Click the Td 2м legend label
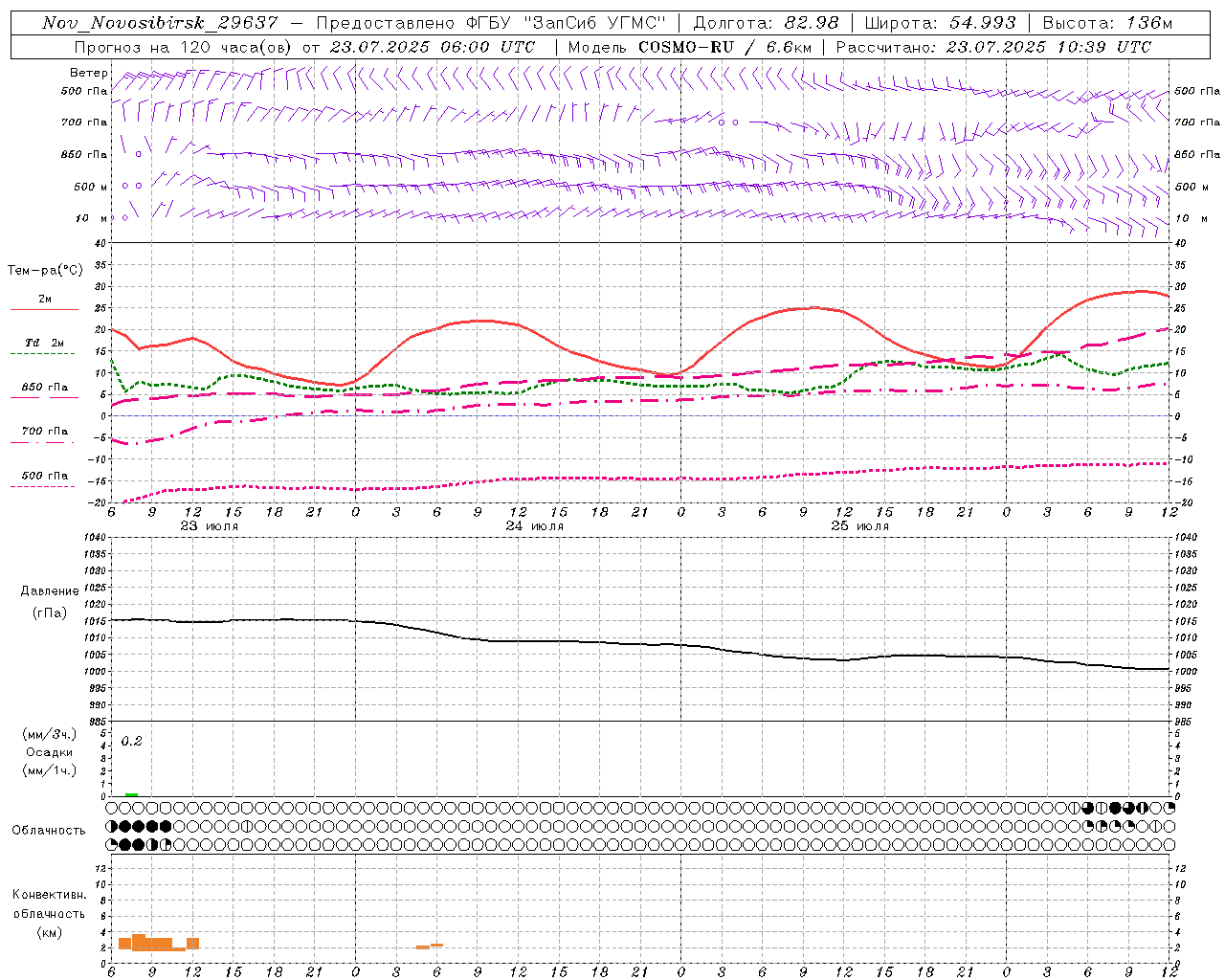1225x980 pixels. pyautogui.click(x=45, y=343)
